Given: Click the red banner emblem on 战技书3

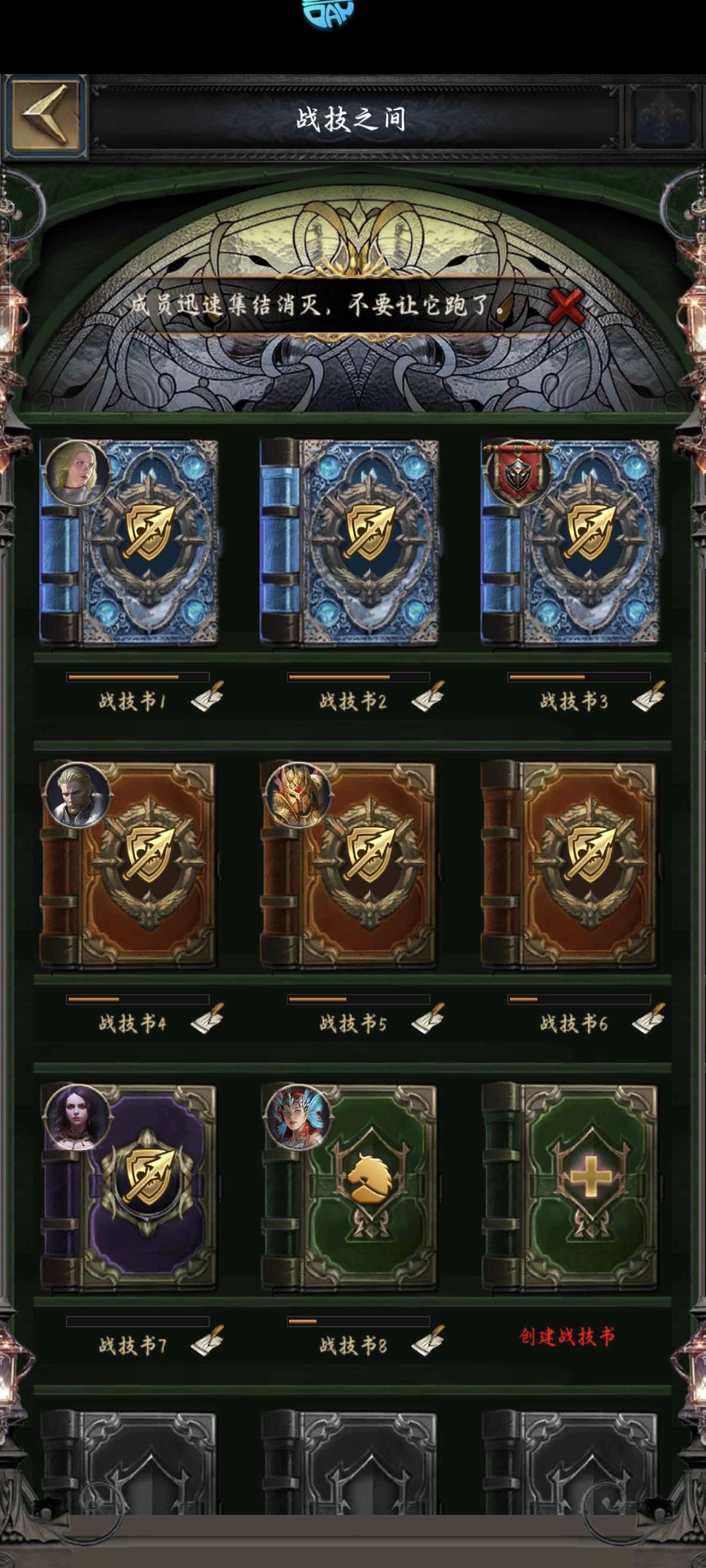Looking at the screenshot, I should pos(518,473).
